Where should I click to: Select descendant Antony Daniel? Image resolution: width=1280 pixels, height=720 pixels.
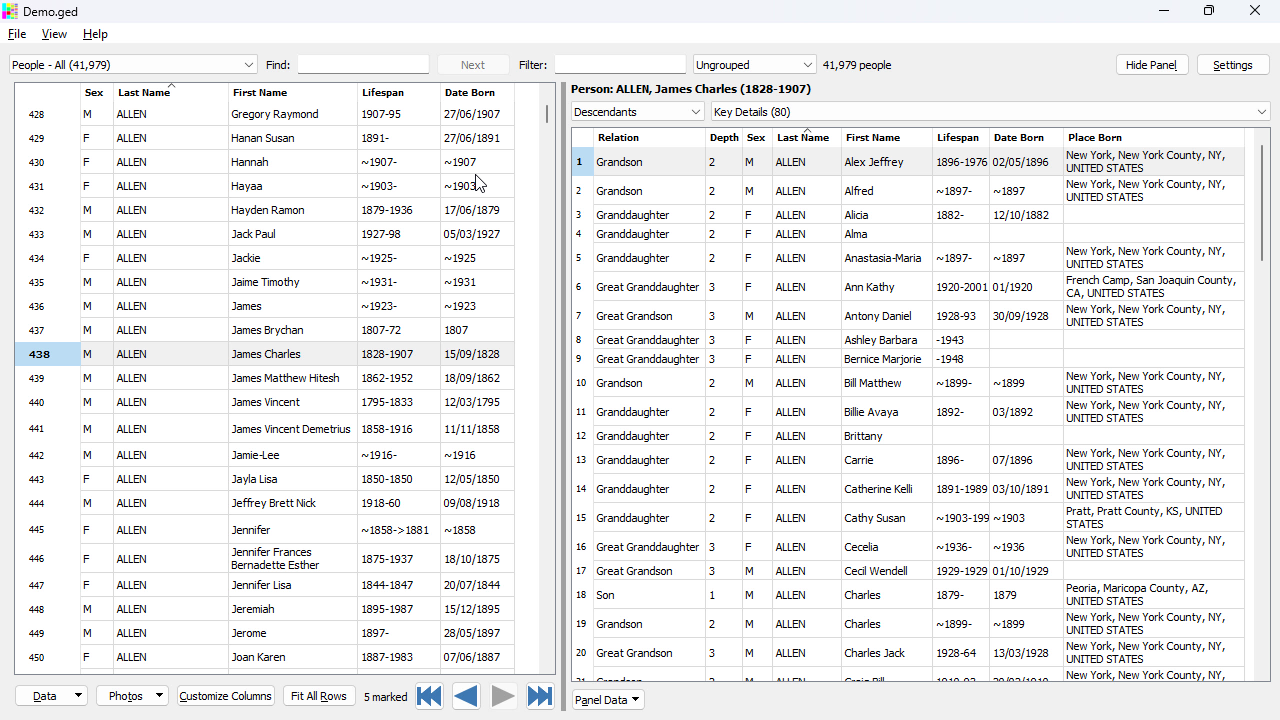coord(908,316)
